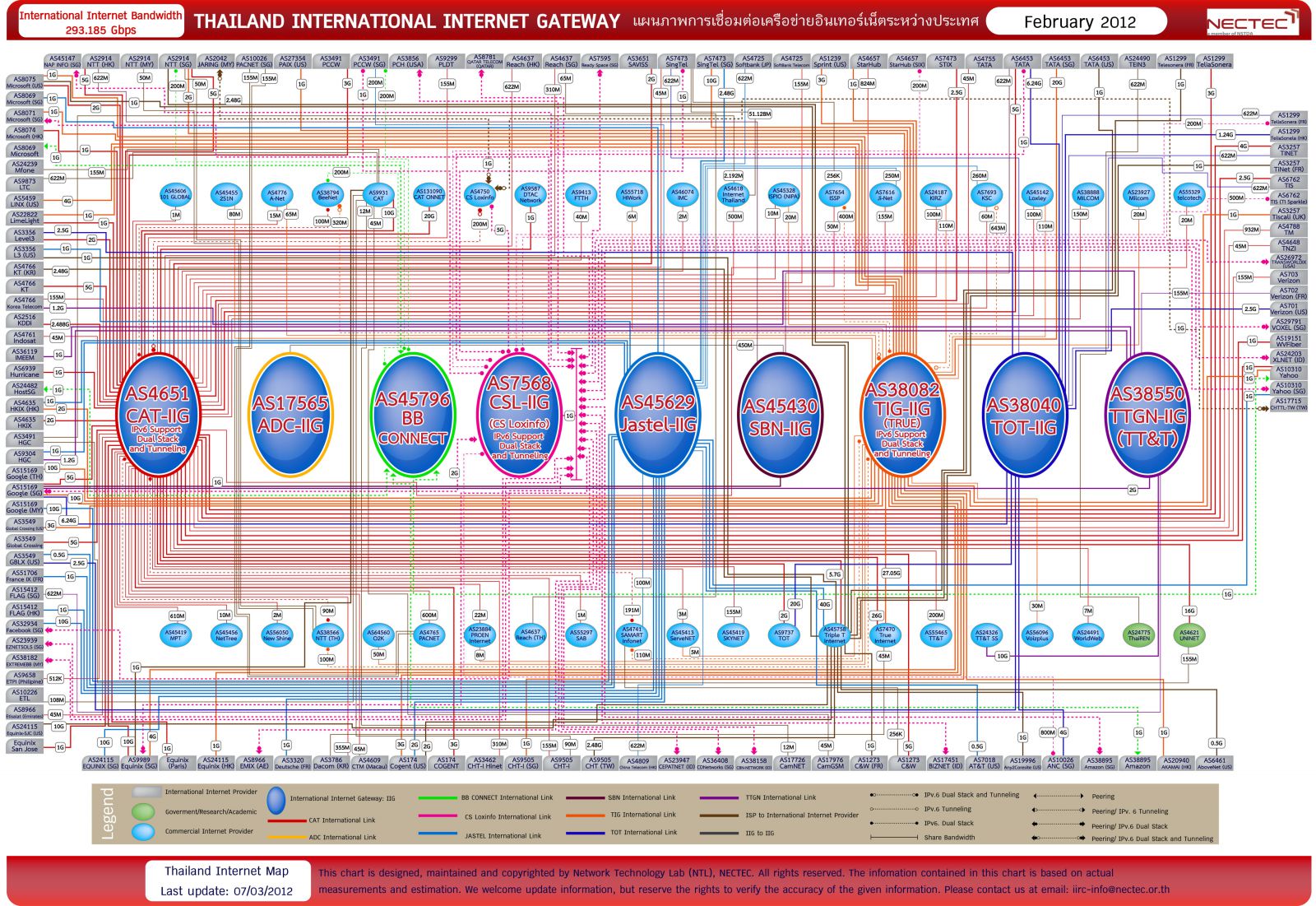Click the International Internet Bandwidth 293.185 Gbps box
The height and width of the screenshot is (906, 1316).
tap(100, 22)
